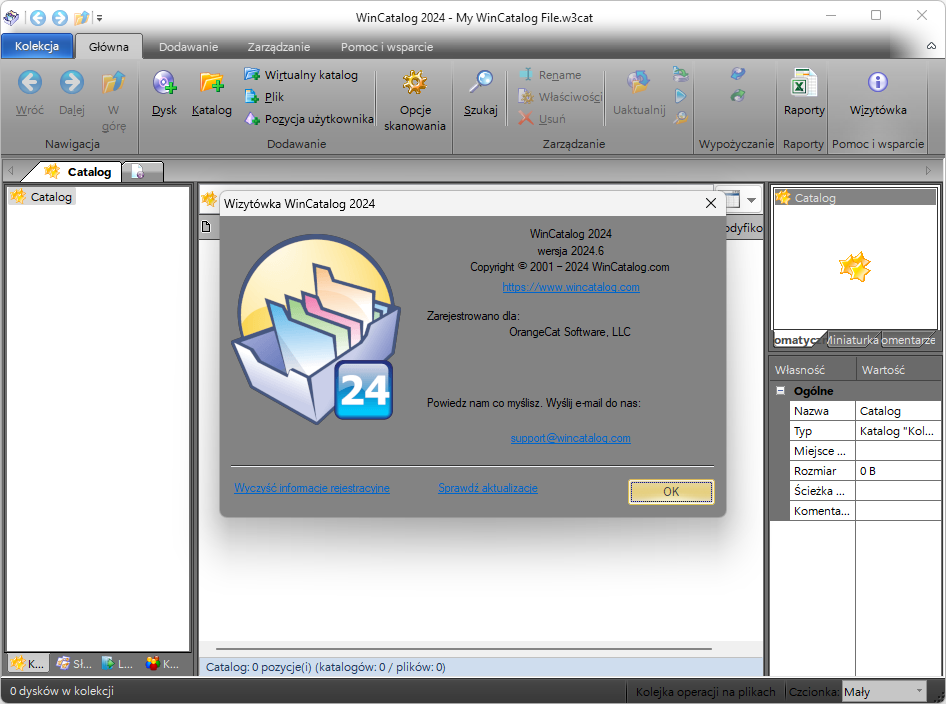Add a Wirtualny katalog
Viewport: 946px width, 704px height.
300,75
